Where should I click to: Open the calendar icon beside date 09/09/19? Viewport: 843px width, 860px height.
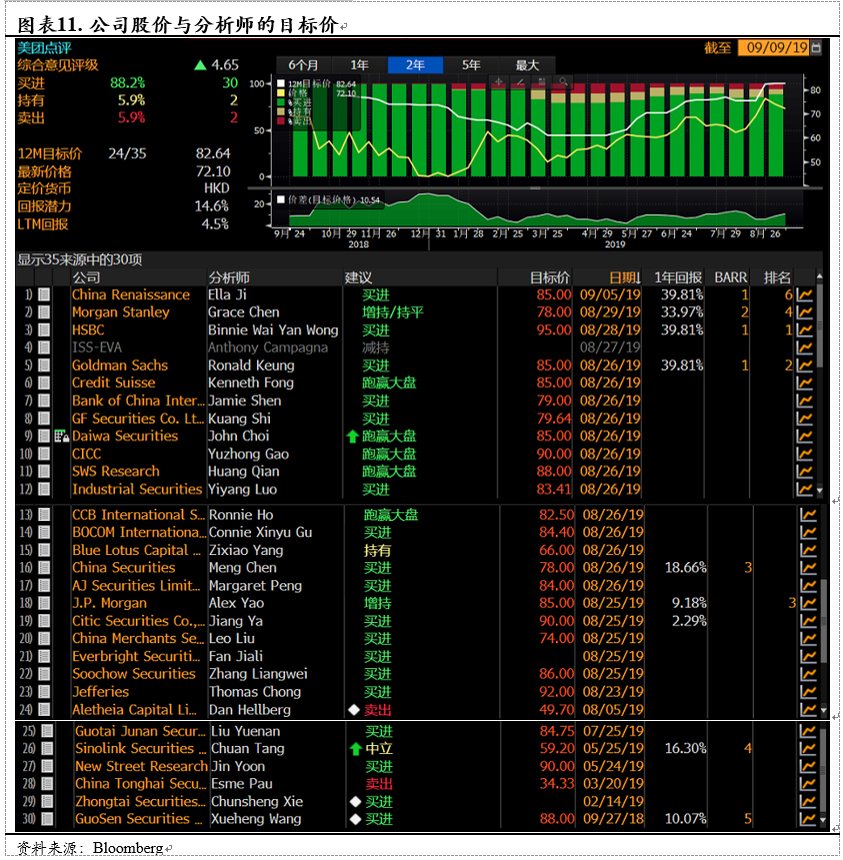click(x=816, y=48)
